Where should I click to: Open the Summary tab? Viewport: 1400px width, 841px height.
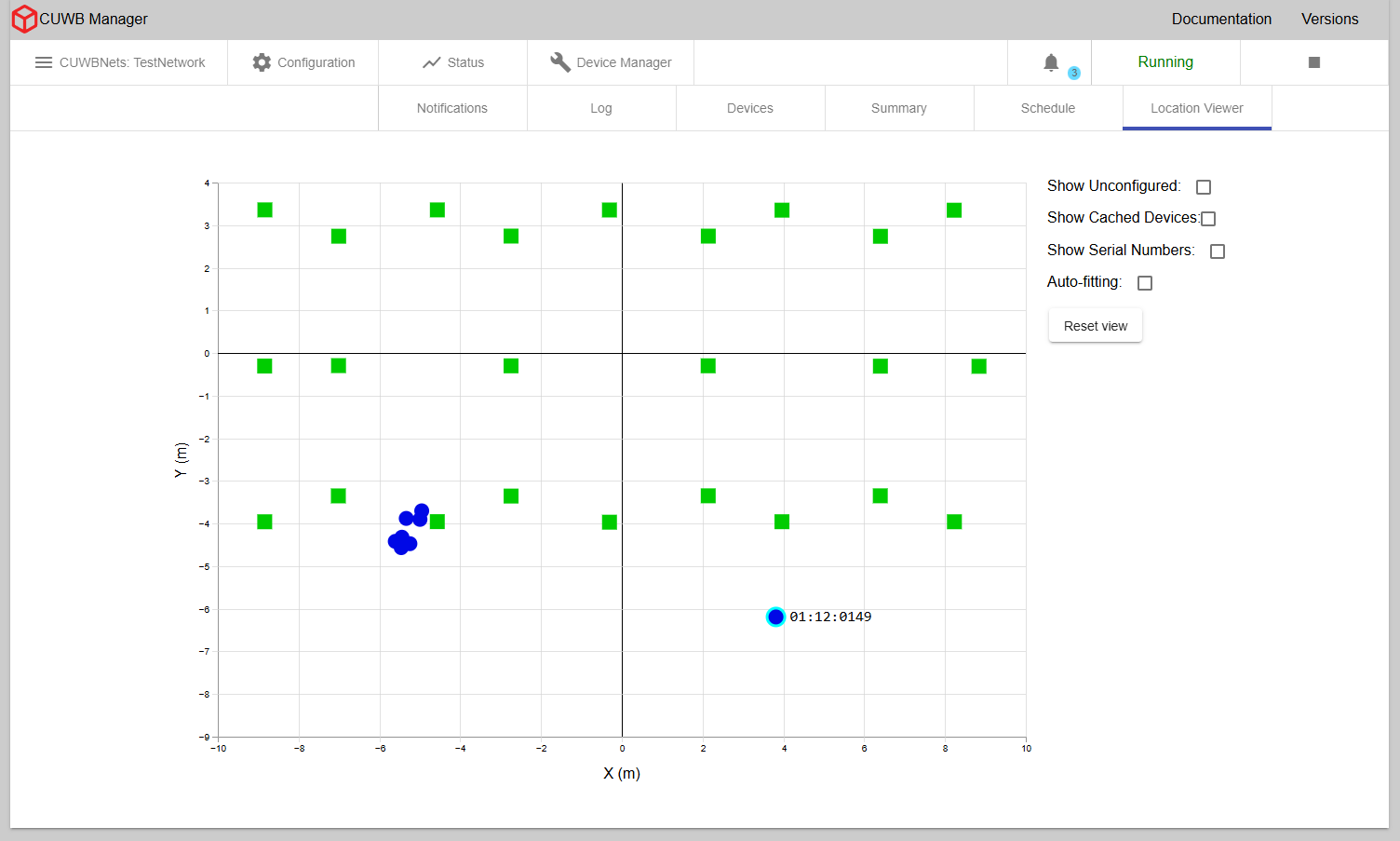coord(899,108)
